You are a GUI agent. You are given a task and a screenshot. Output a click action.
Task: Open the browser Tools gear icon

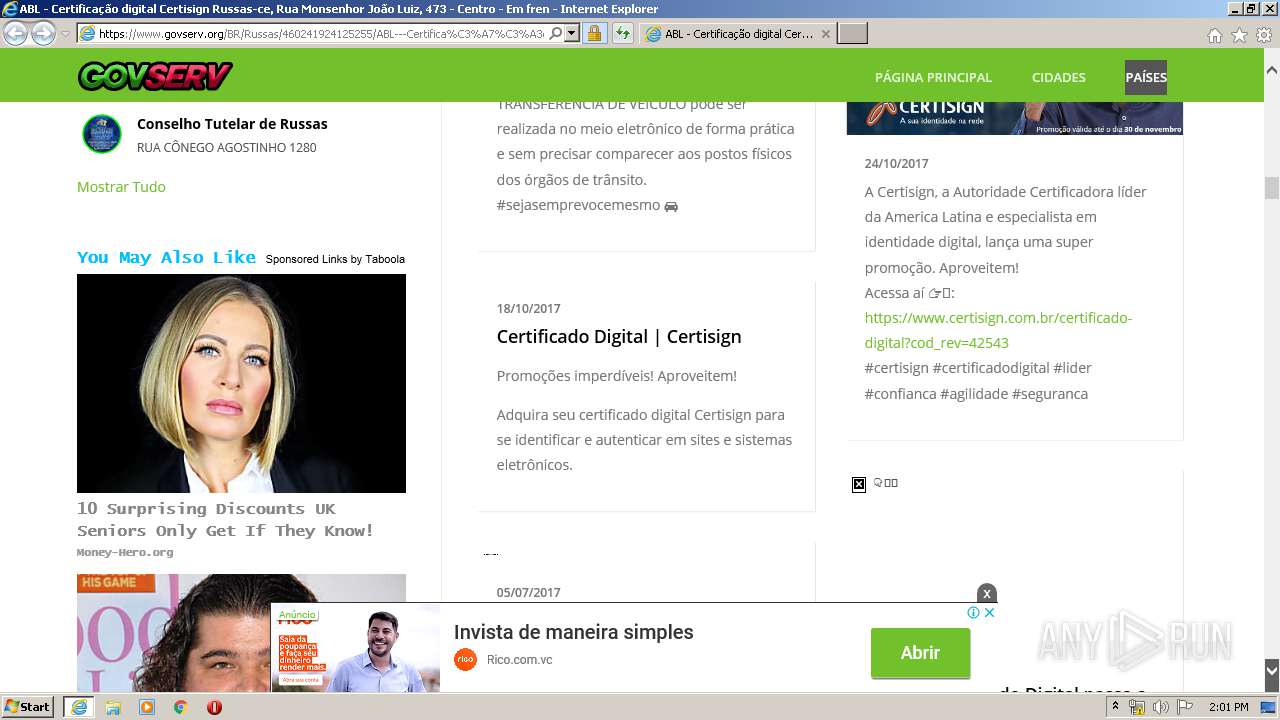(1264, 35)
